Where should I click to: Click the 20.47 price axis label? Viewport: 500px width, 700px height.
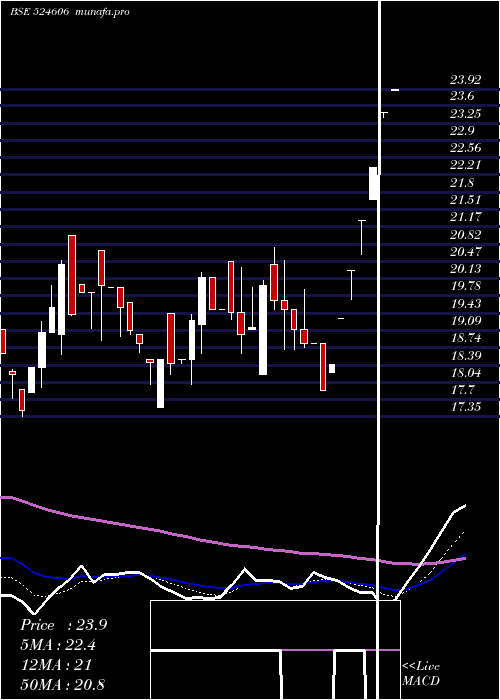(x=465, y=251)
